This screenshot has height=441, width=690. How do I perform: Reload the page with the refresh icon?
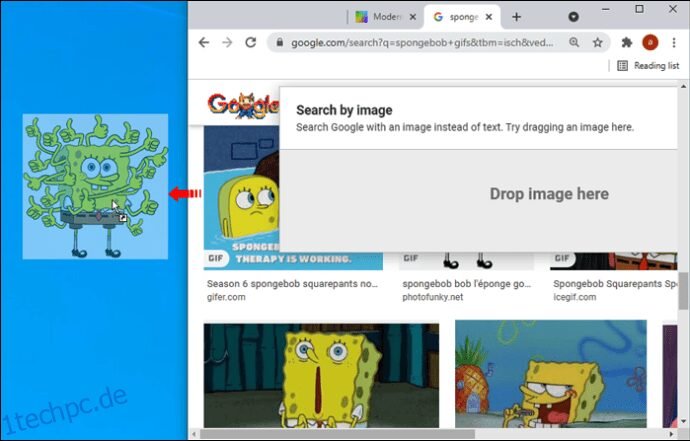pyautogui.click(x=251, y=42)
